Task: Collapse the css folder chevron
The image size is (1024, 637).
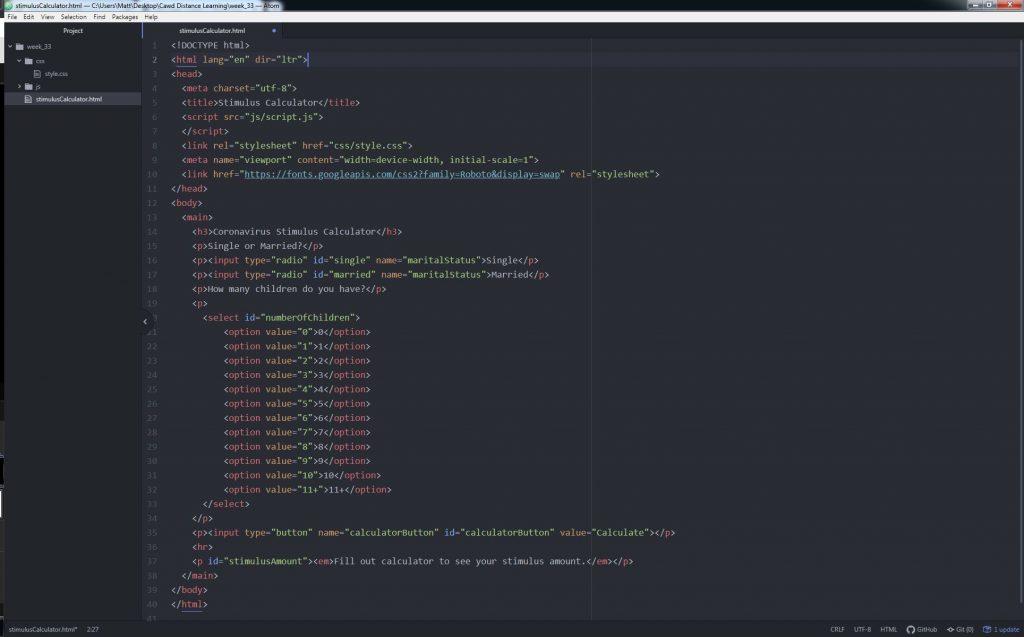Action: pyautogui.click(x=20, y=61)
